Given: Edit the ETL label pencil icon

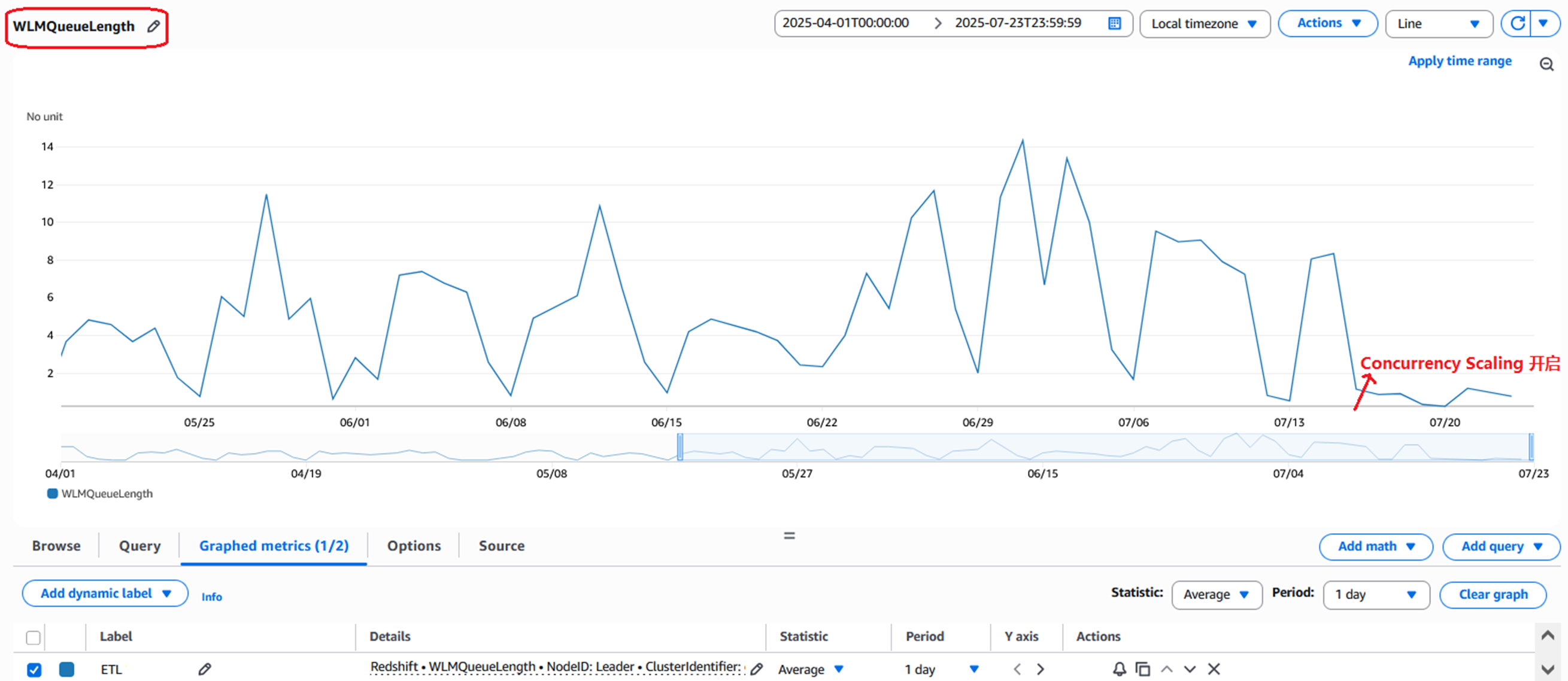Looking at the screenshot, I should coord(205,669).
